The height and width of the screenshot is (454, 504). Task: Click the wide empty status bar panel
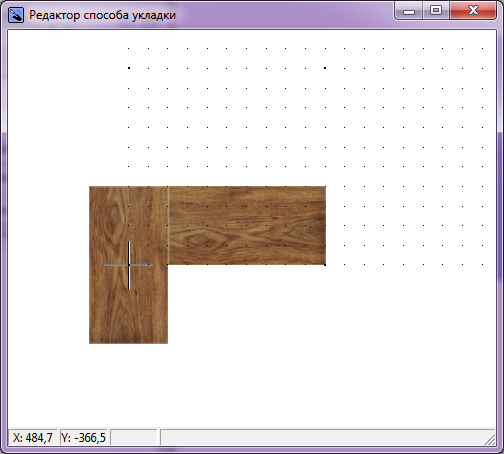[x=322, y=437]
